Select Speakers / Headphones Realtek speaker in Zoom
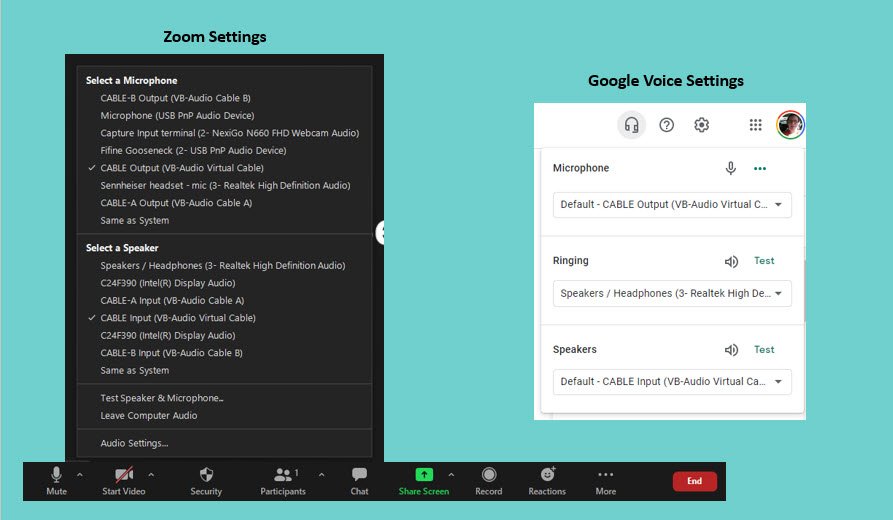This screenshot has height=520, width=893. [224, 265]
